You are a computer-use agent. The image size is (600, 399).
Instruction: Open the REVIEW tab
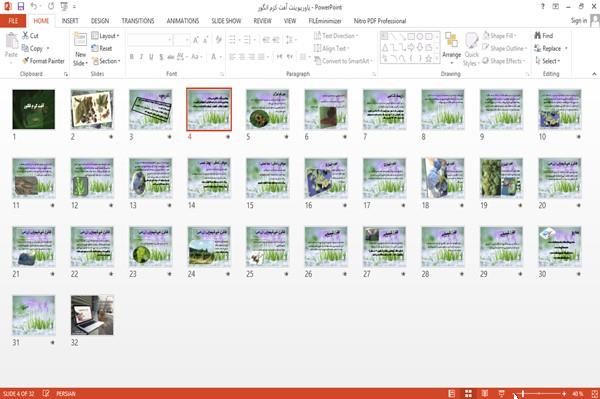pyautogui.click(x=262, y=21)
